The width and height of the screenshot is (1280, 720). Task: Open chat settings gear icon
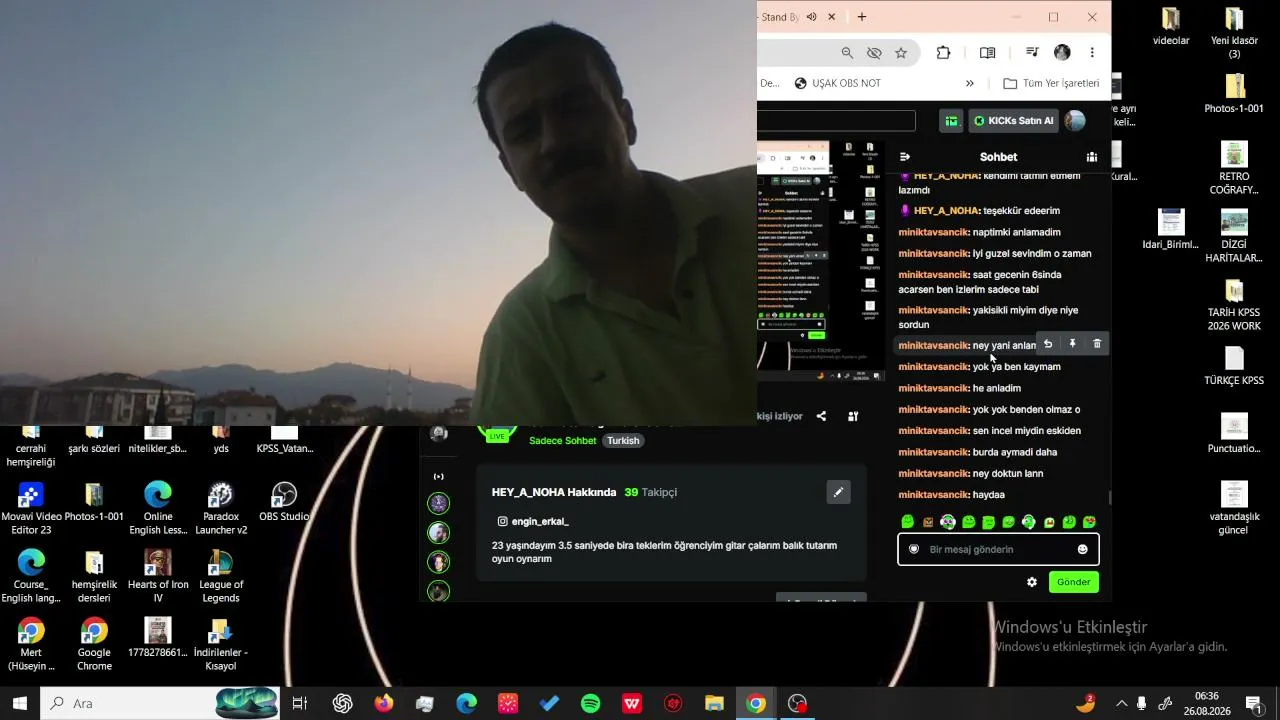(1032, 582)
